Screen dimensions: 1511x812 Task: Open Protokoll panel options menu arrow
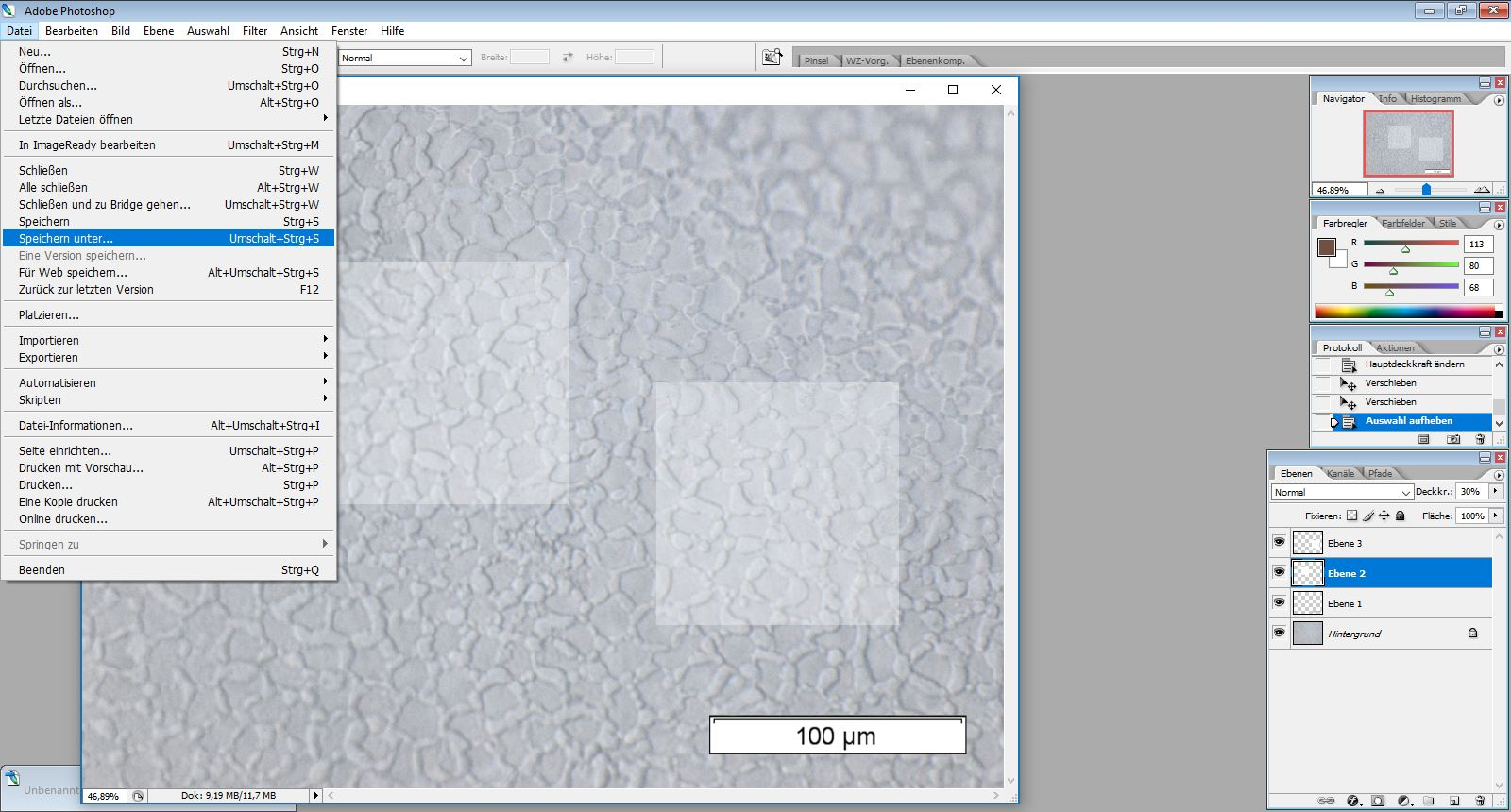coord(1499,349)
